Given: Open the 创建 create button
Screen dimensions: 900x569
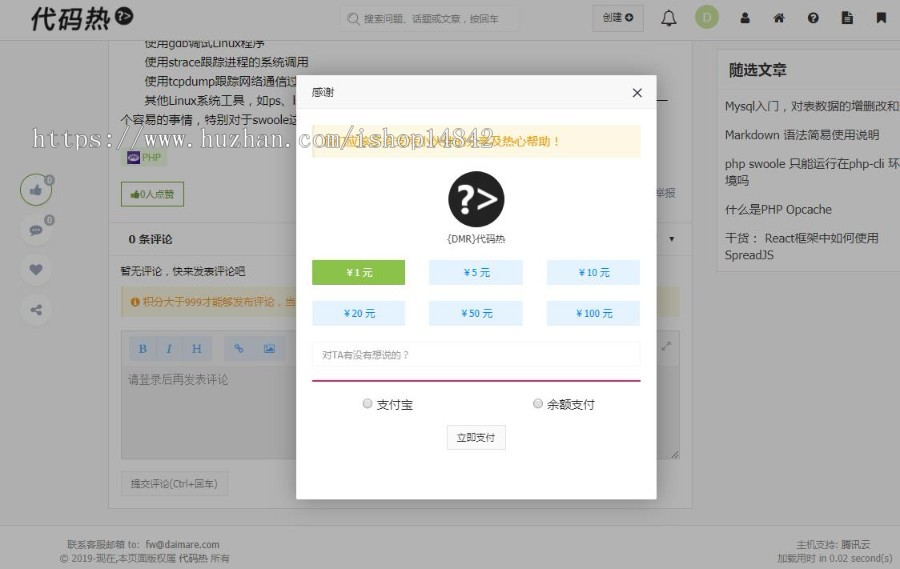Looking at the screenshot, I should [618, 18].
